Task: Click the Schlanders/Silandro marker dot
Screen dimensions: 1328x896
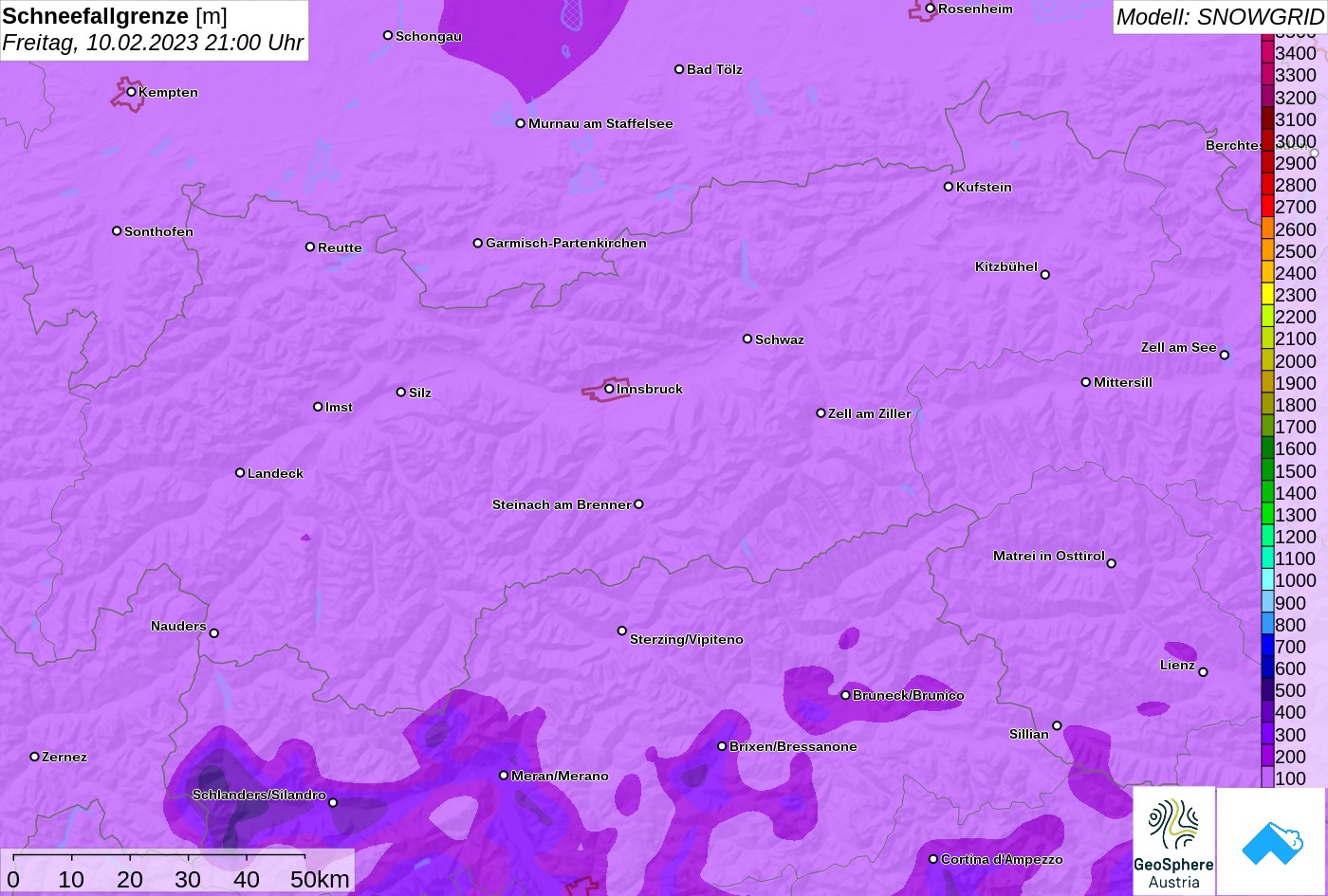Action: click(333, 803)
